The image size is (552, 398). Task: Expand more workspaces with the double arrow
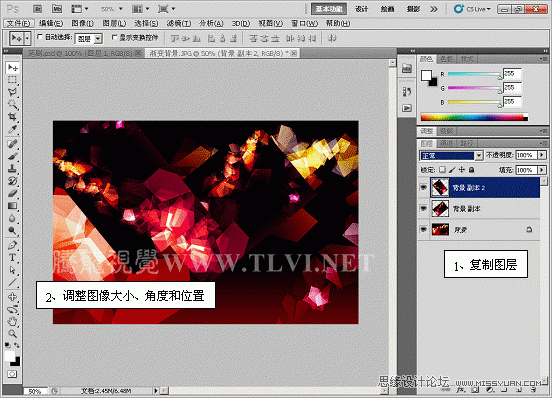tap(434, 9)
